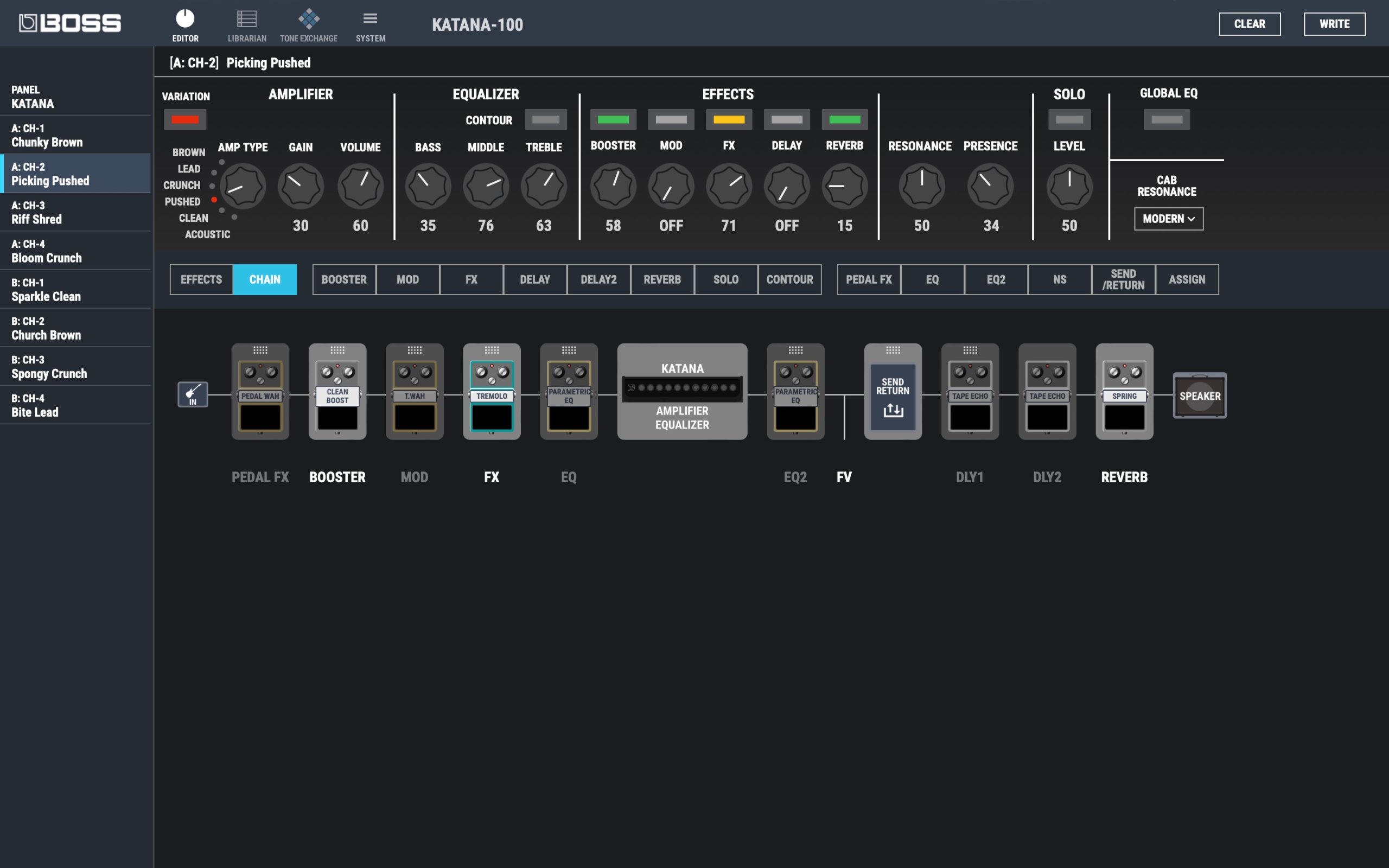Open the Send/Return settings tab
Viewport: 1389px width, 868px height.
[1123, 279]
